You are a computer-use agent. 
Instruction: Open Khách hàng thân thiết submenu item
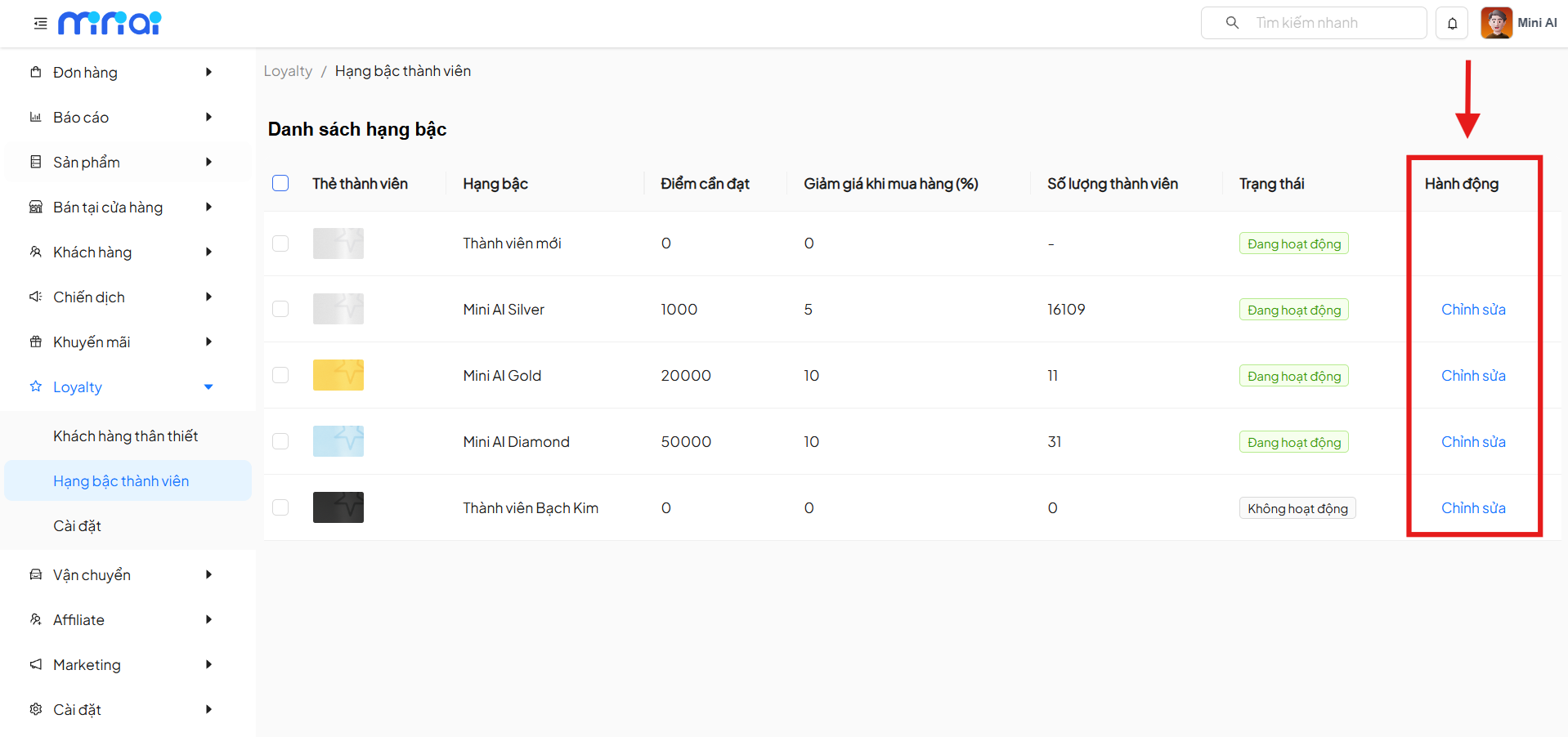(x=126, y=435)
